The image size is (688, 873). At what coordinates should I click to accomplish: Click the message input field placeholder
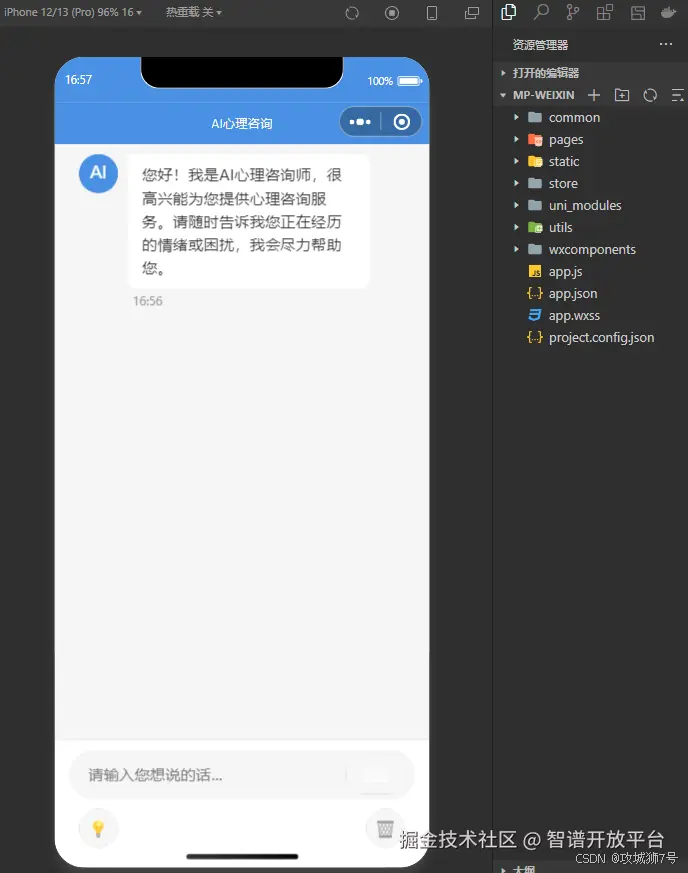coord(156,774)
